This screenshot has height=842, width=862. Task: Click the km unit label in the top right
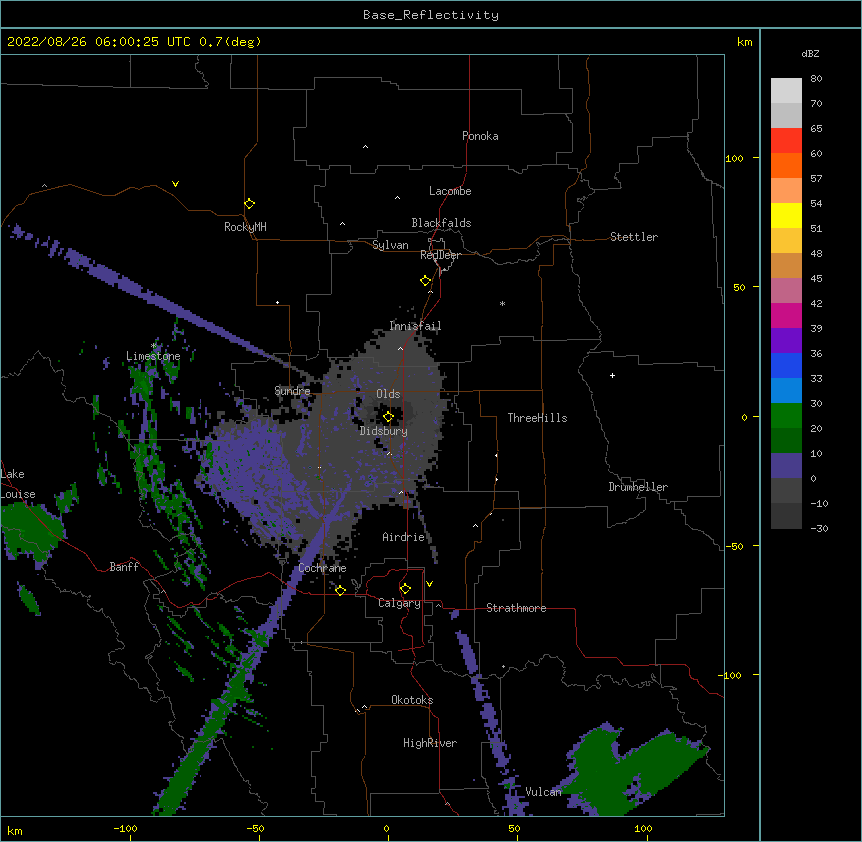pos(744,42)
